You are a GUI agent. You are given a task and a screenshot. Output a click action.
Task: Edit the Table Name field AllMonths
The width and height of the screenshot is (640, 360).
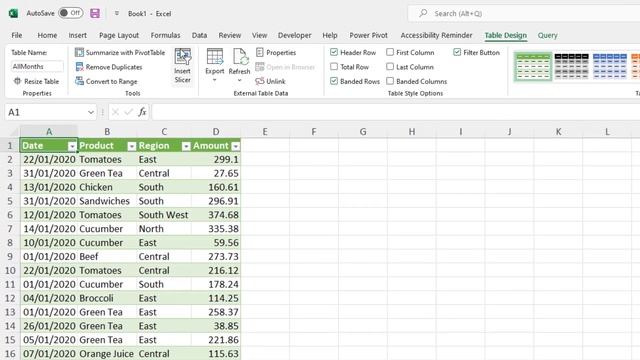pyautogui.click(x=37, y=66)
